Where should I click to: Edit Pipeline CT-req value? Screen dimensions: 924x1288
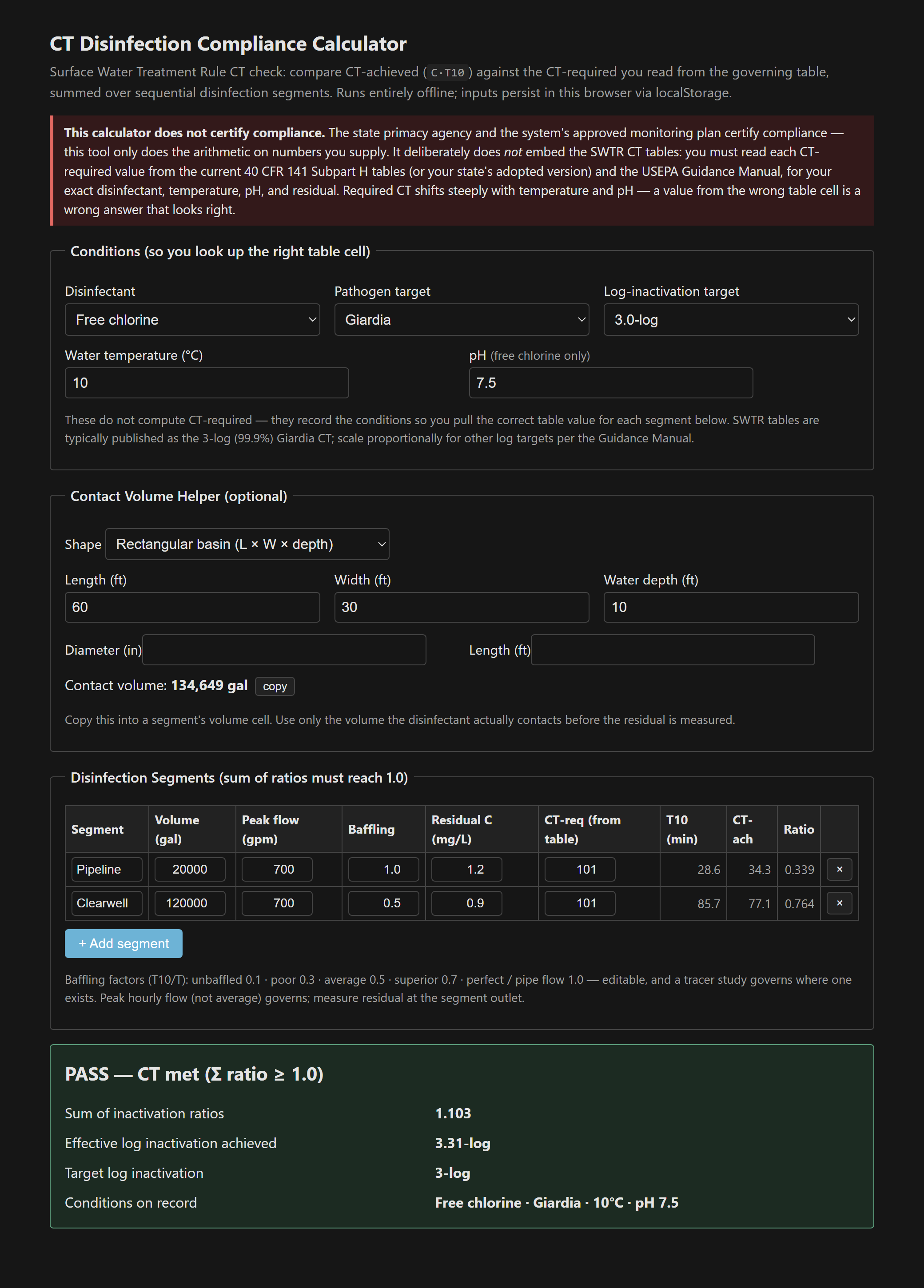pos(580,870)
